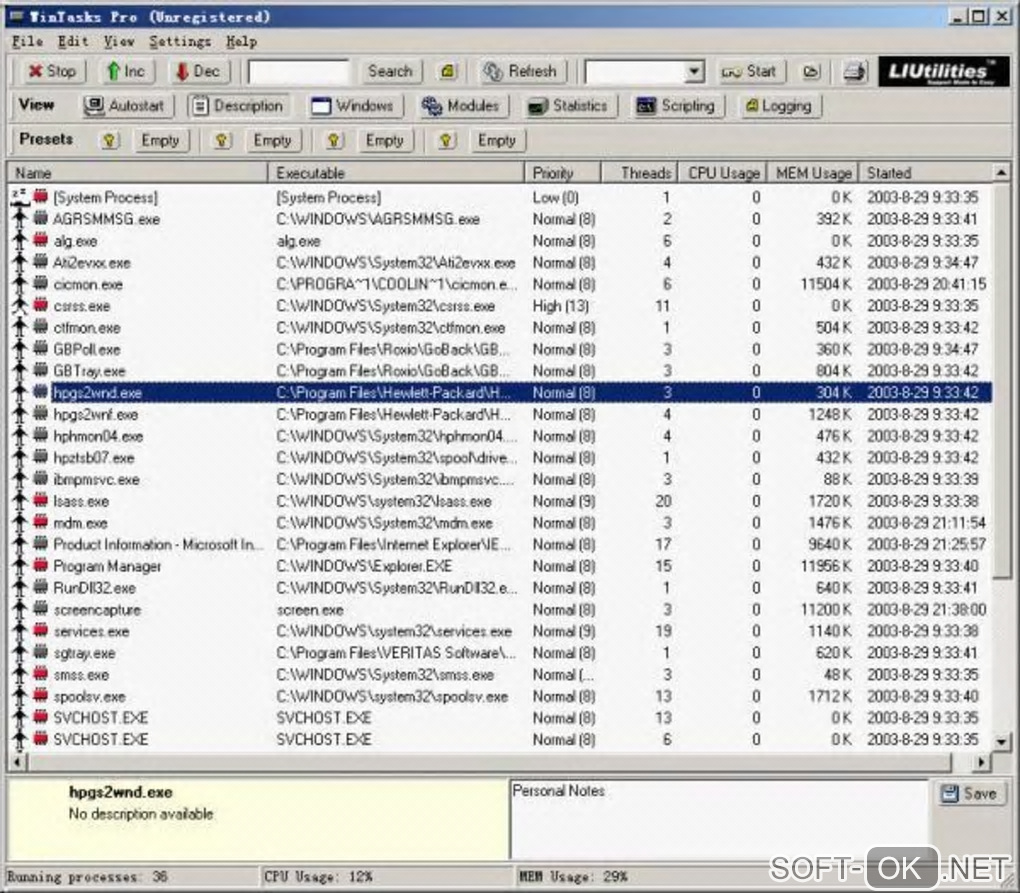
Task: Click the first preset lightbulb icon
Action: coord(109,140)
